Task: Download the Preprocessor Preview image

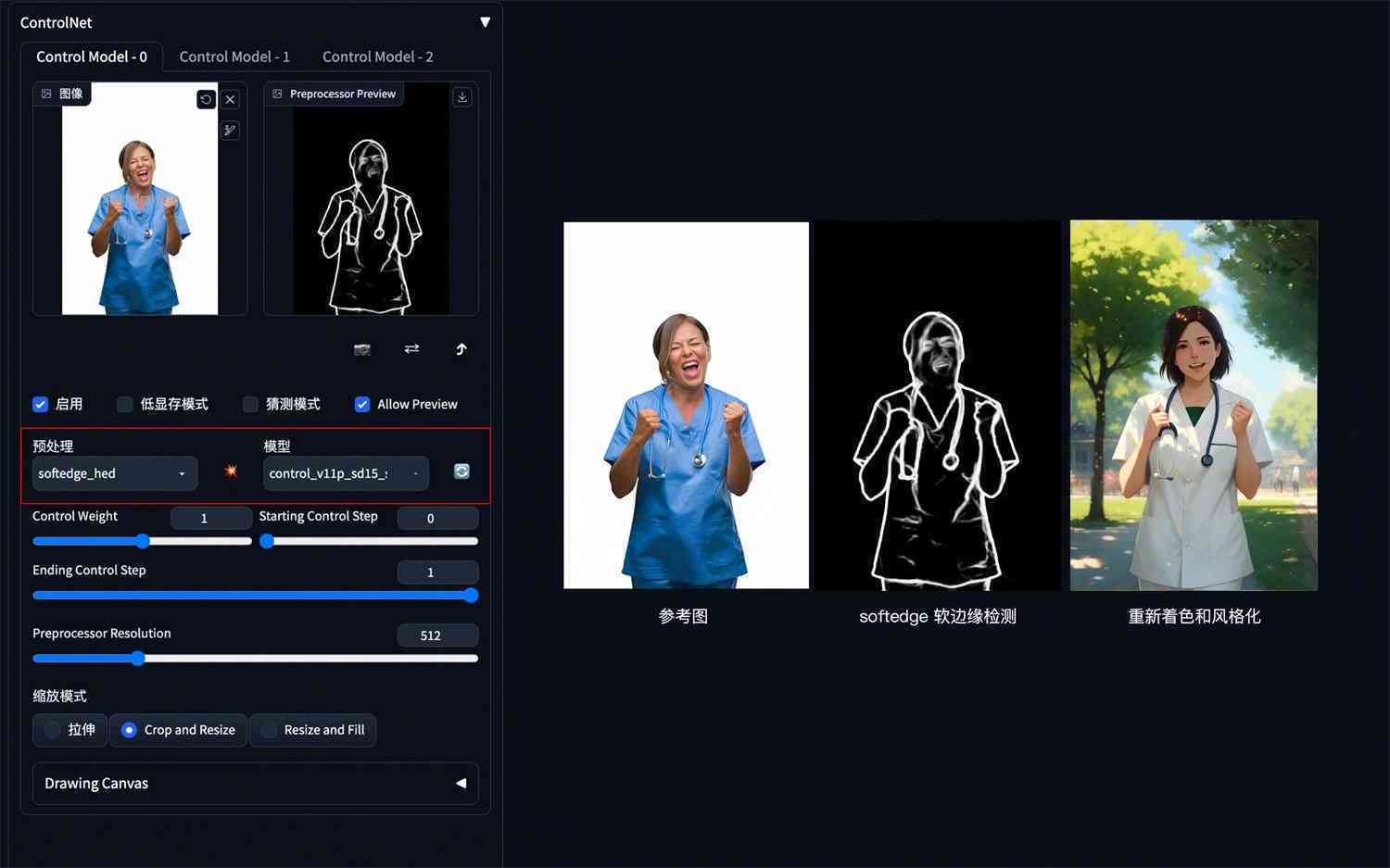Action: coord(461,97)
